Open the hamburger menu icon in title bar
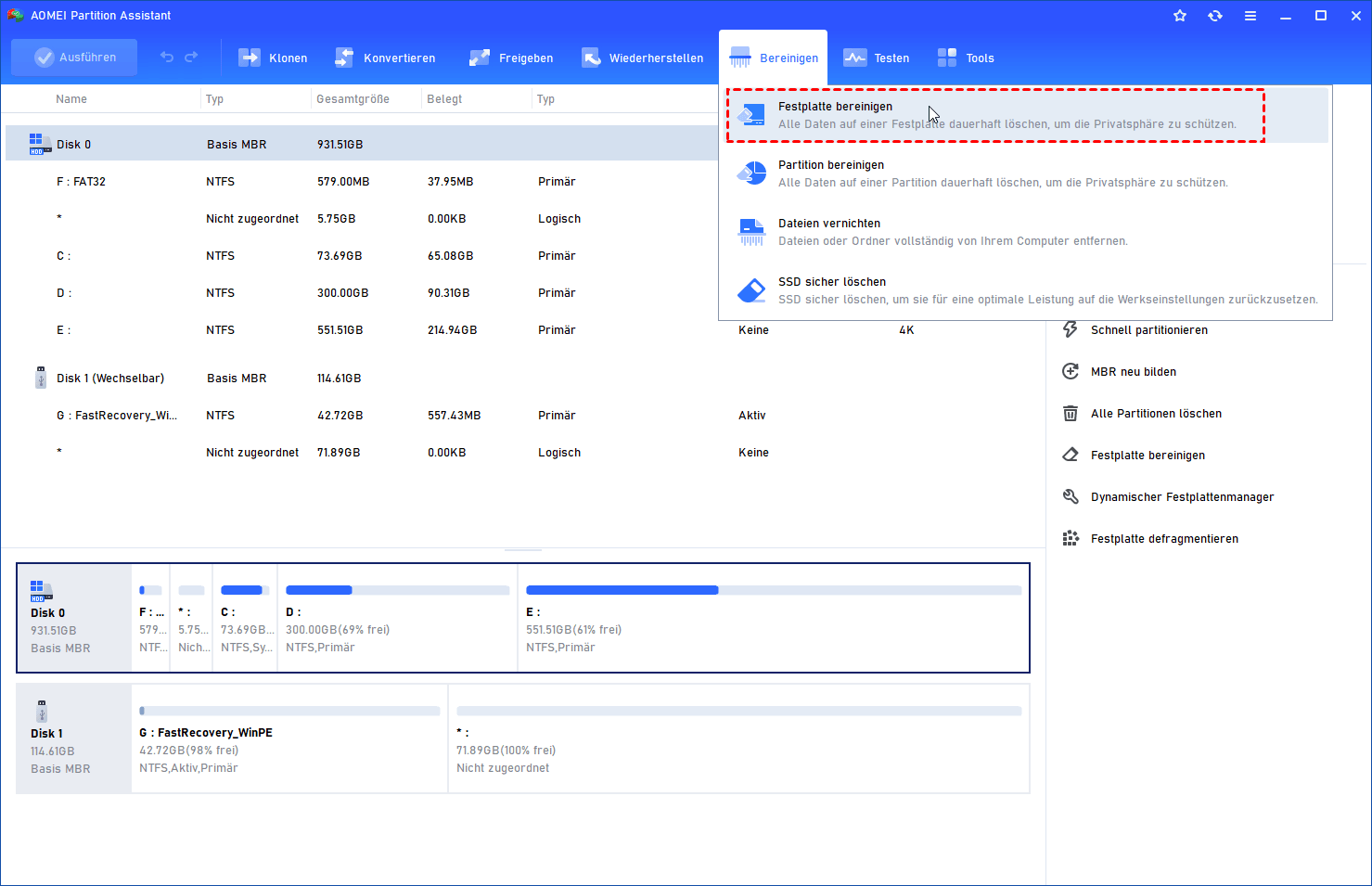The height and width of the screenshot is (886, 1372). tap(1250, 16)
